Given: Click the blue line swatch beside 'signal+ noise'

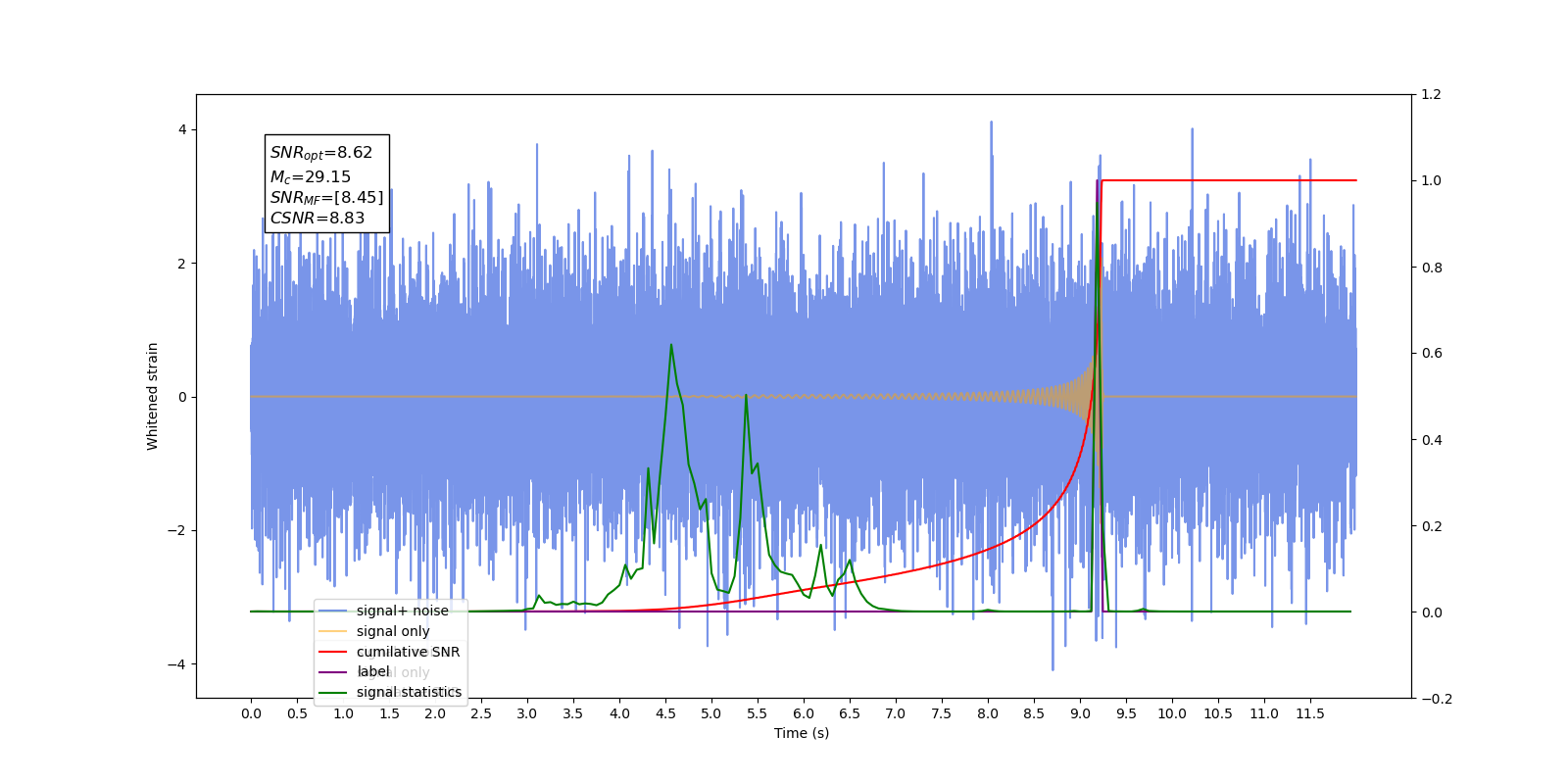Looking at the screenshot, I should pyautogui.click(x=333, y=611).
